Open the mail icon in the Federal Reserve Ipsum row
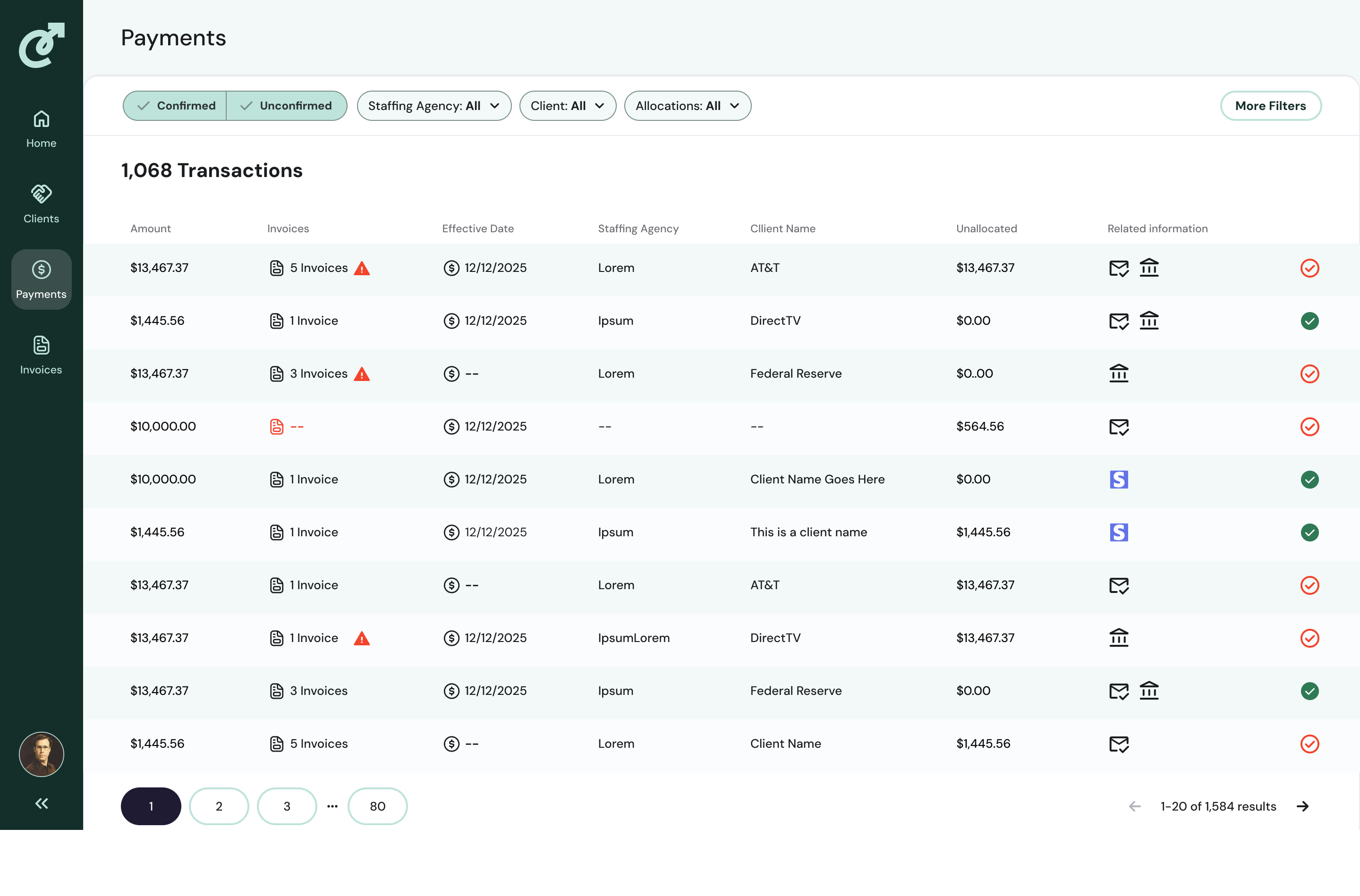 pos(1118,692)
